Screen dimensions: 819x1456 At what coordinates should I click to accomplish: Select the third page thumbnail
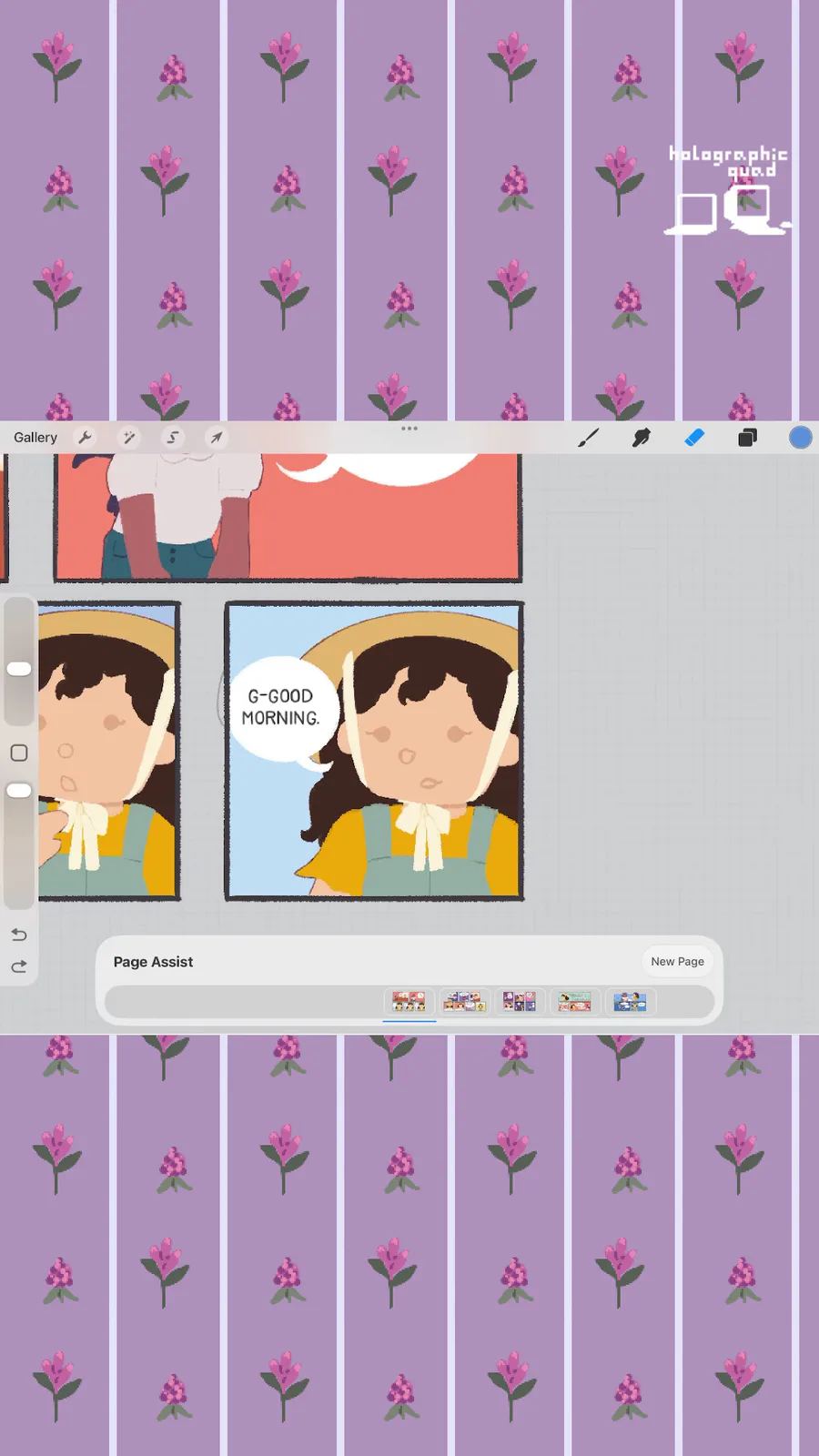coord(519,1002)
